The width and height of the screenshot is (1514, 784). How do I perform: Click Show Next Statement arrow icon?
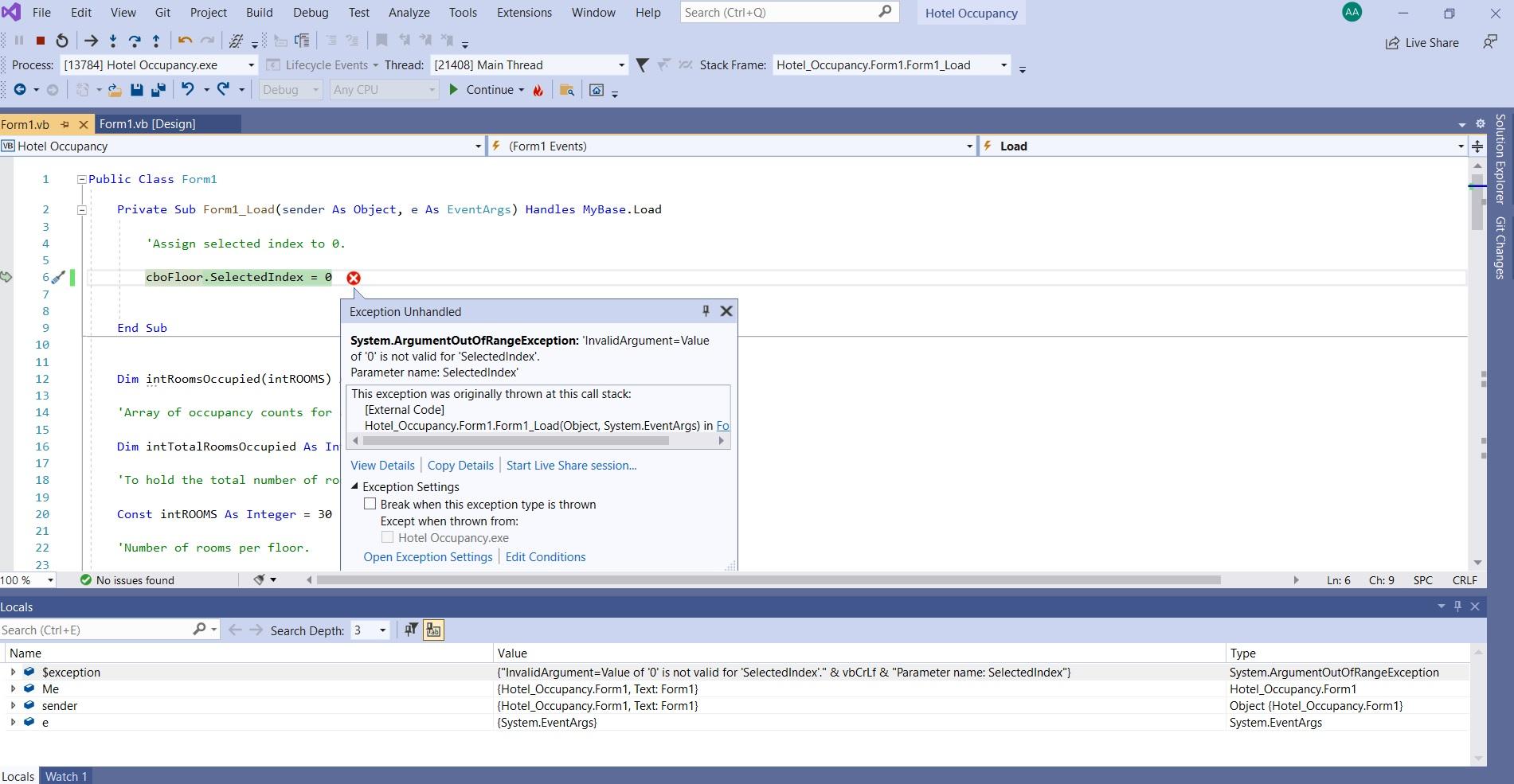tap(91, 41)
